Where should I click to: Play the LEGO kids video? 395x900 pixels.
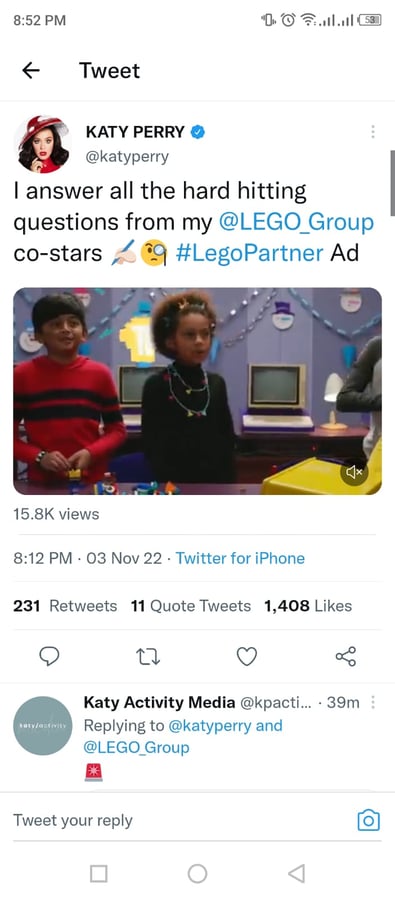point(198,391)
